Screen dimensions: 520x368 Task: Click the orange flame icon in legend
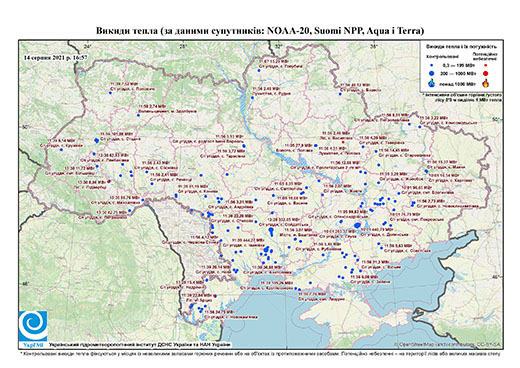(x=486, y=83)
